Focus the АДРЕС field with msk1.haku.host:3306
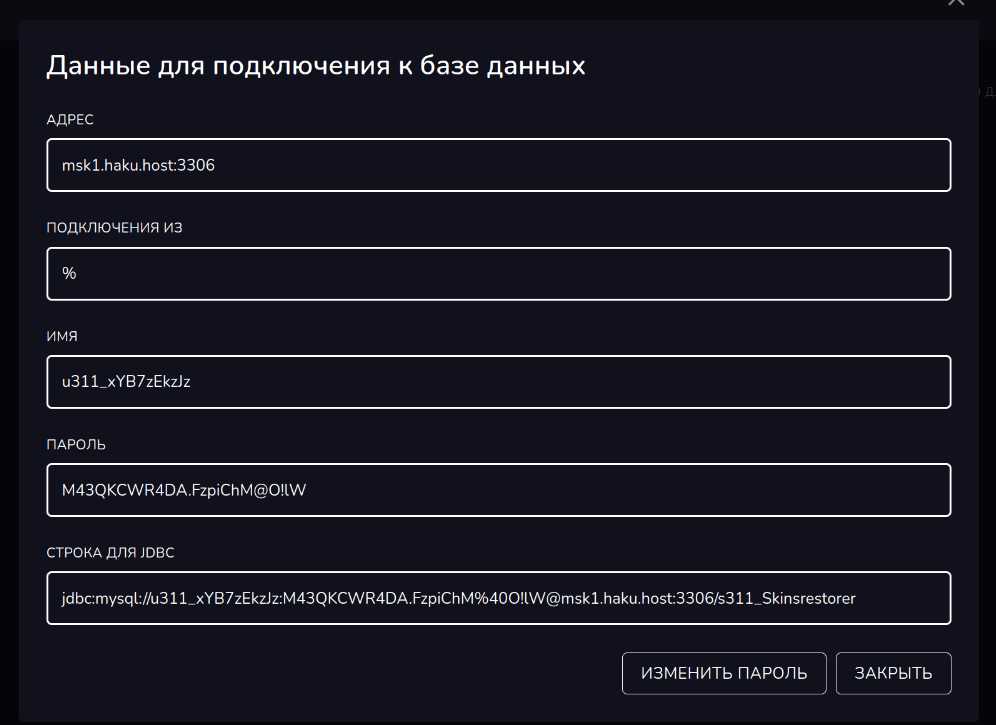This screenshot has width=996, height=725. tap(498, 165)
